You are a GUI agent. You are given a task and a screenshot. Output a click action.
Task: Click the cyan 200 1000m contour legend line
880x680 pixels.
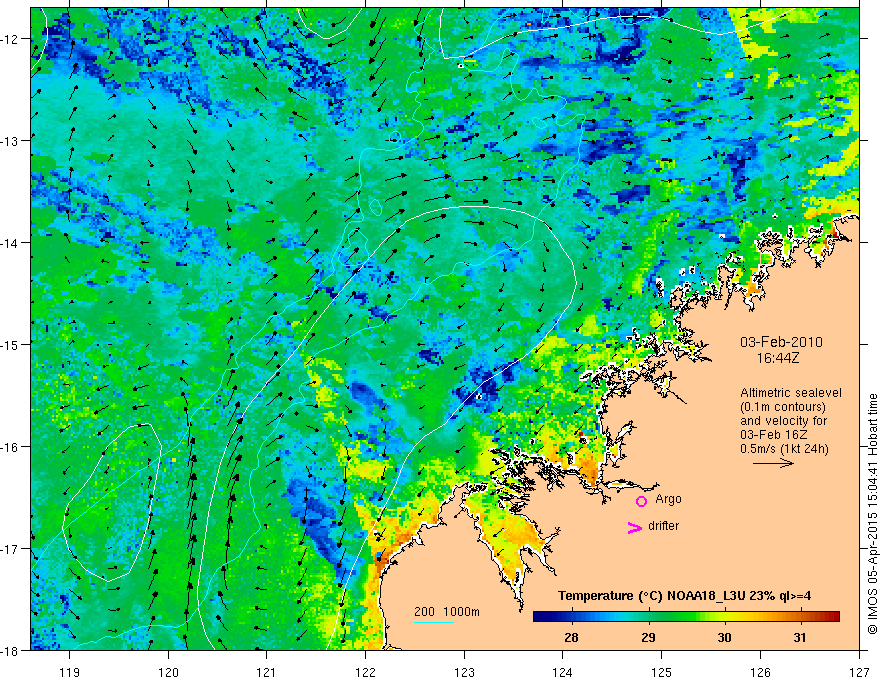[434, 622]
